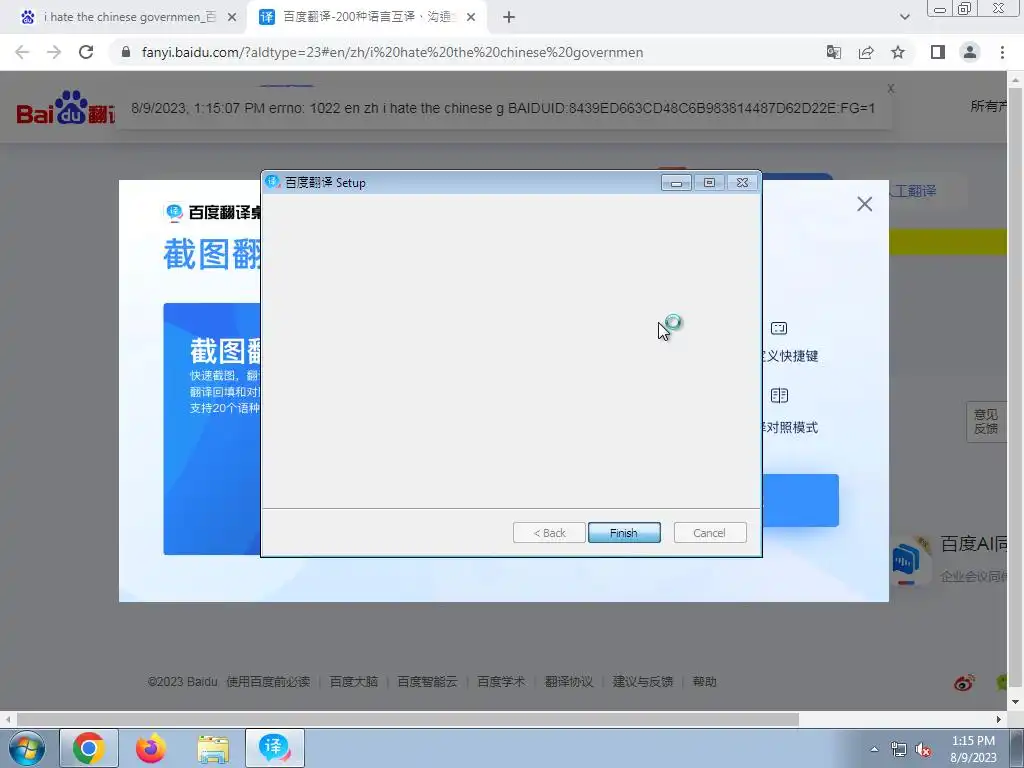This screenshot has height=768, width=1024.
Task: Bookmark this page with star icon
Action: 898,52
